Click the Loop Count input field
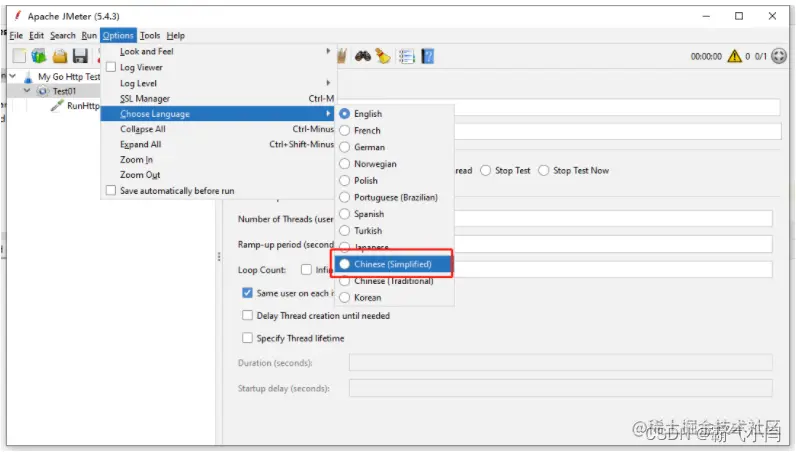The image size is (796, 452). pos(613,270)
